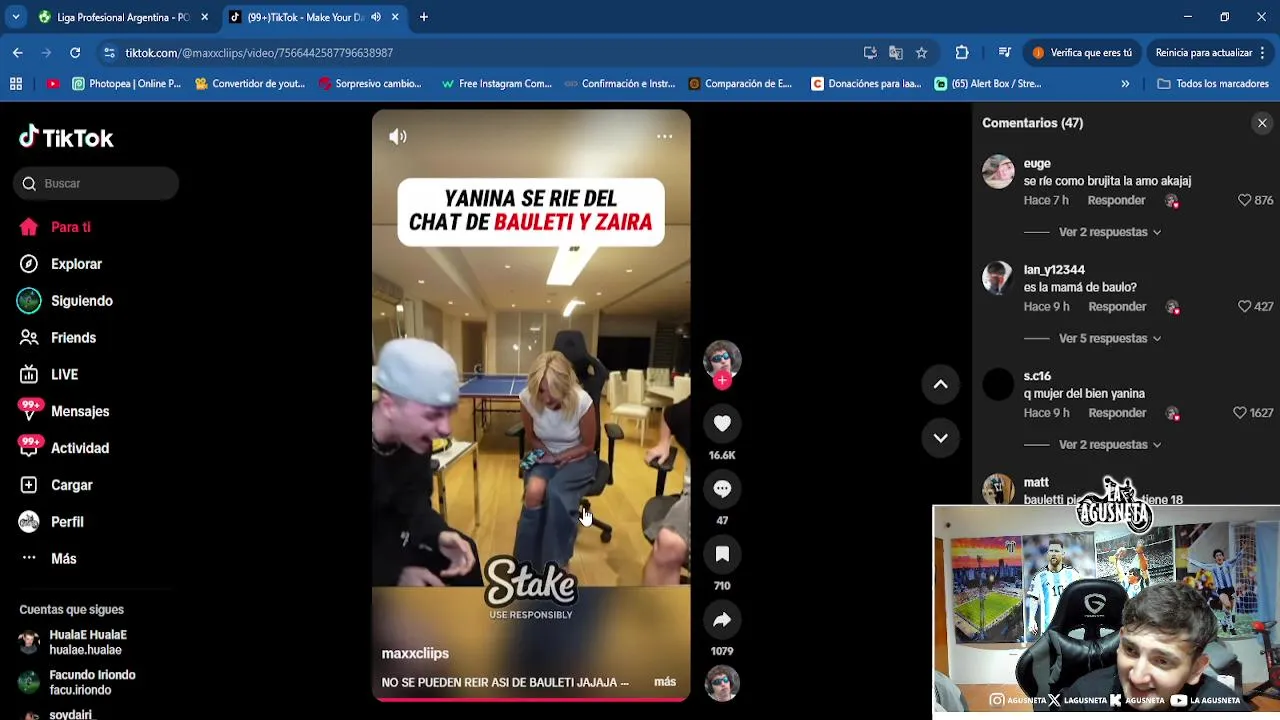Open the browser extensions puzzle icon
This screenshot has width=1280, height=720.
click(962, 53)
